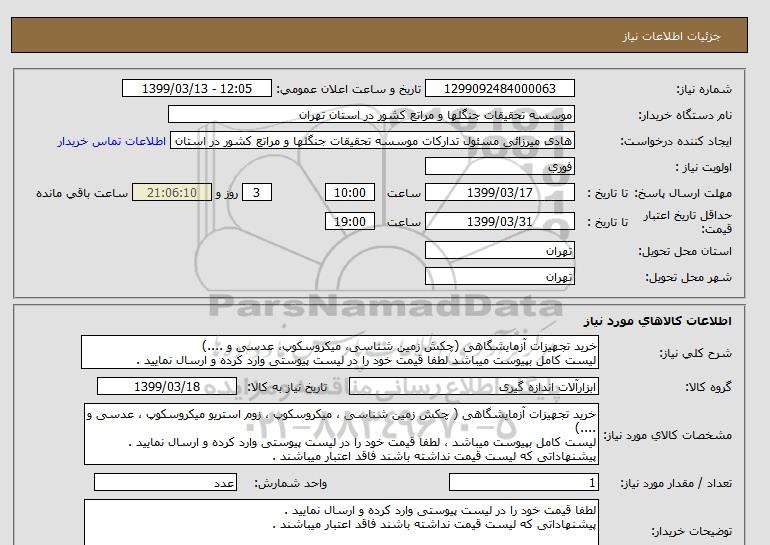Click the goods group field ابزارآلات اندازه گیری
The width and height of the screenshot is (770, 545).
[474, 387]
